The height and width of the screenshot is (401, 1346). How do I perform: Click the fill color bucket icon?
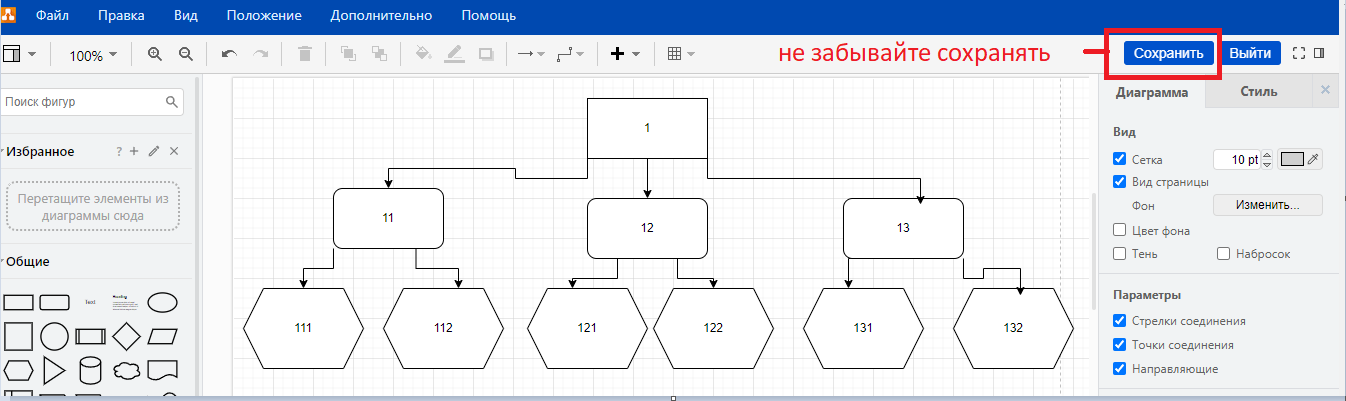click(x=423, y=54)
